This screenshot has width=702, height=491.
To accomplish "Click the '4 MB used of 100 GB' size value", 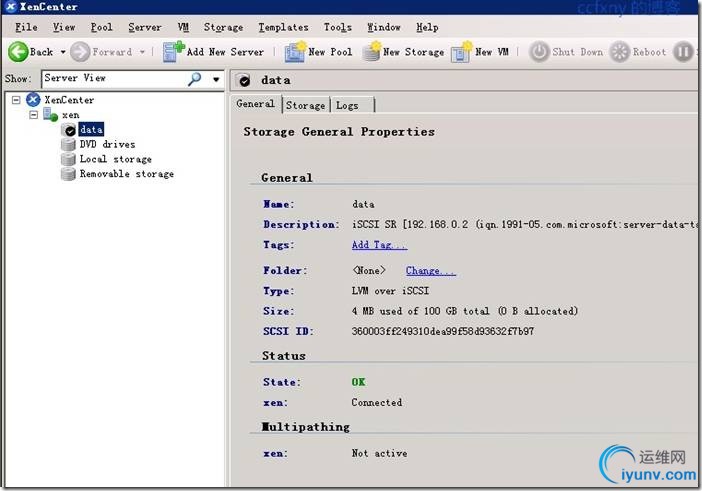I will (464, 311).
